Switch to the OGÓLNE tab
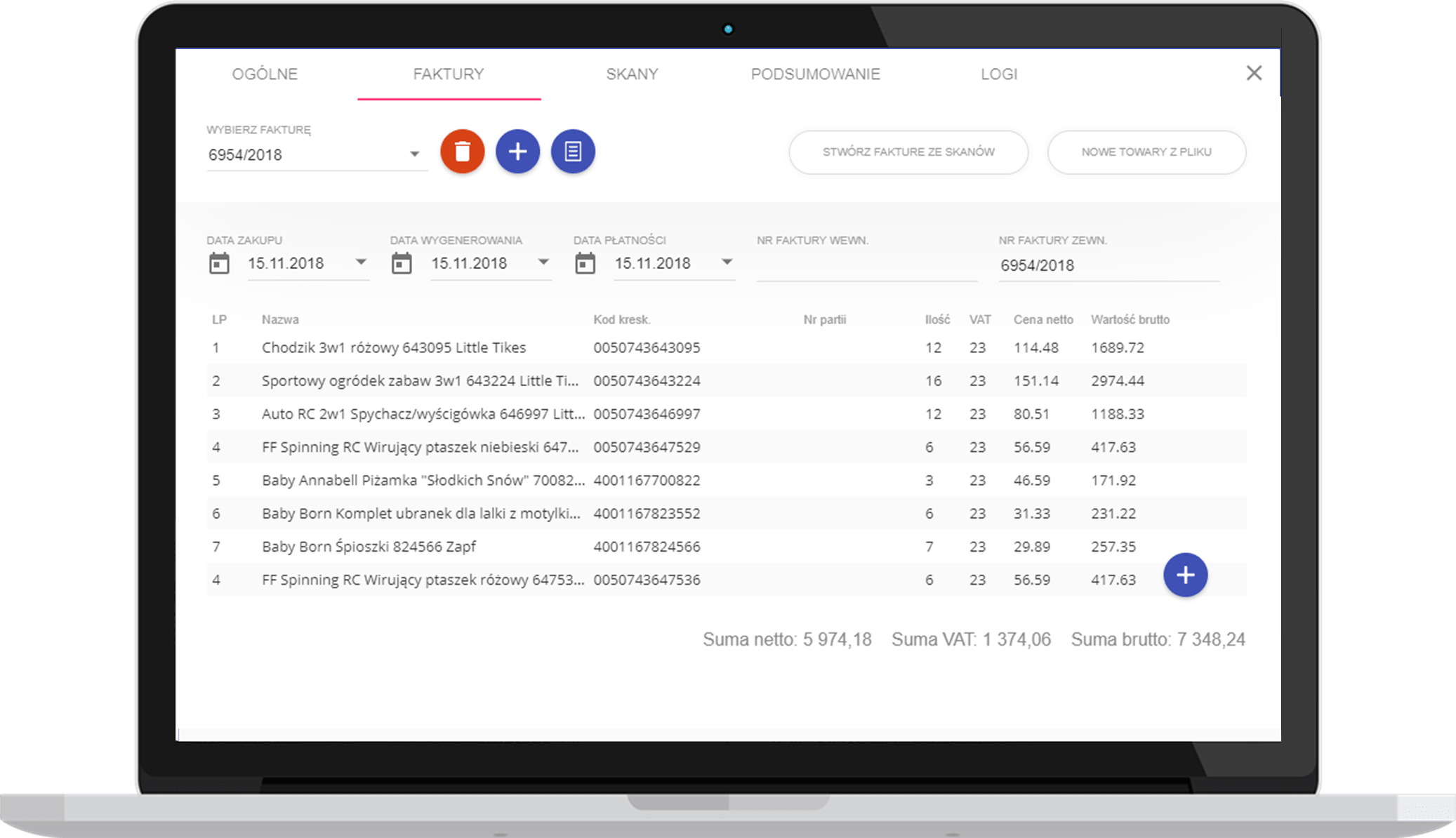 pyautogui.click(x=265, y=74)
